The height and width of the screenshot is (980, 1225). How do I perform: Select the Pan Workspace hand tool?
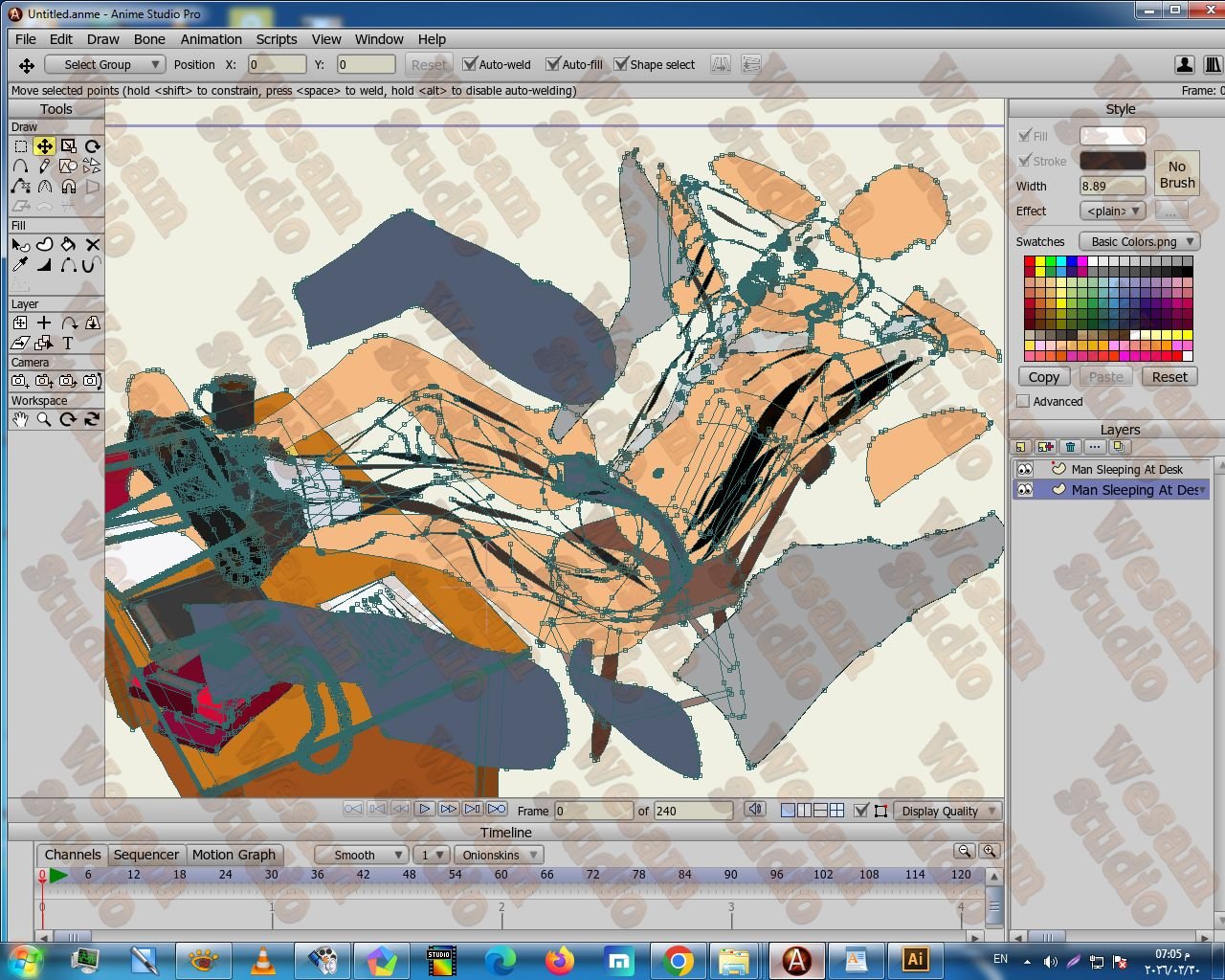point(20,419)
